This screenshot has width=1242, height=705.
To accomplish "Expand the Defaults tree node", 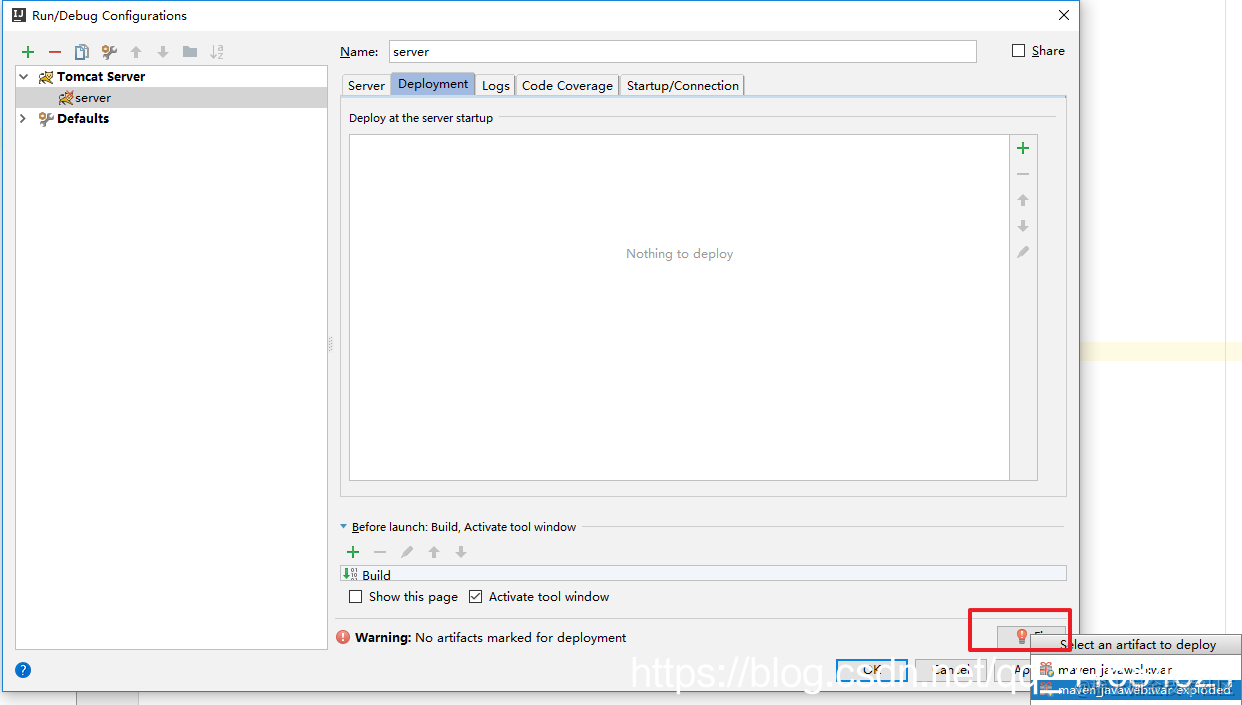I will click(x=24, y=119).
